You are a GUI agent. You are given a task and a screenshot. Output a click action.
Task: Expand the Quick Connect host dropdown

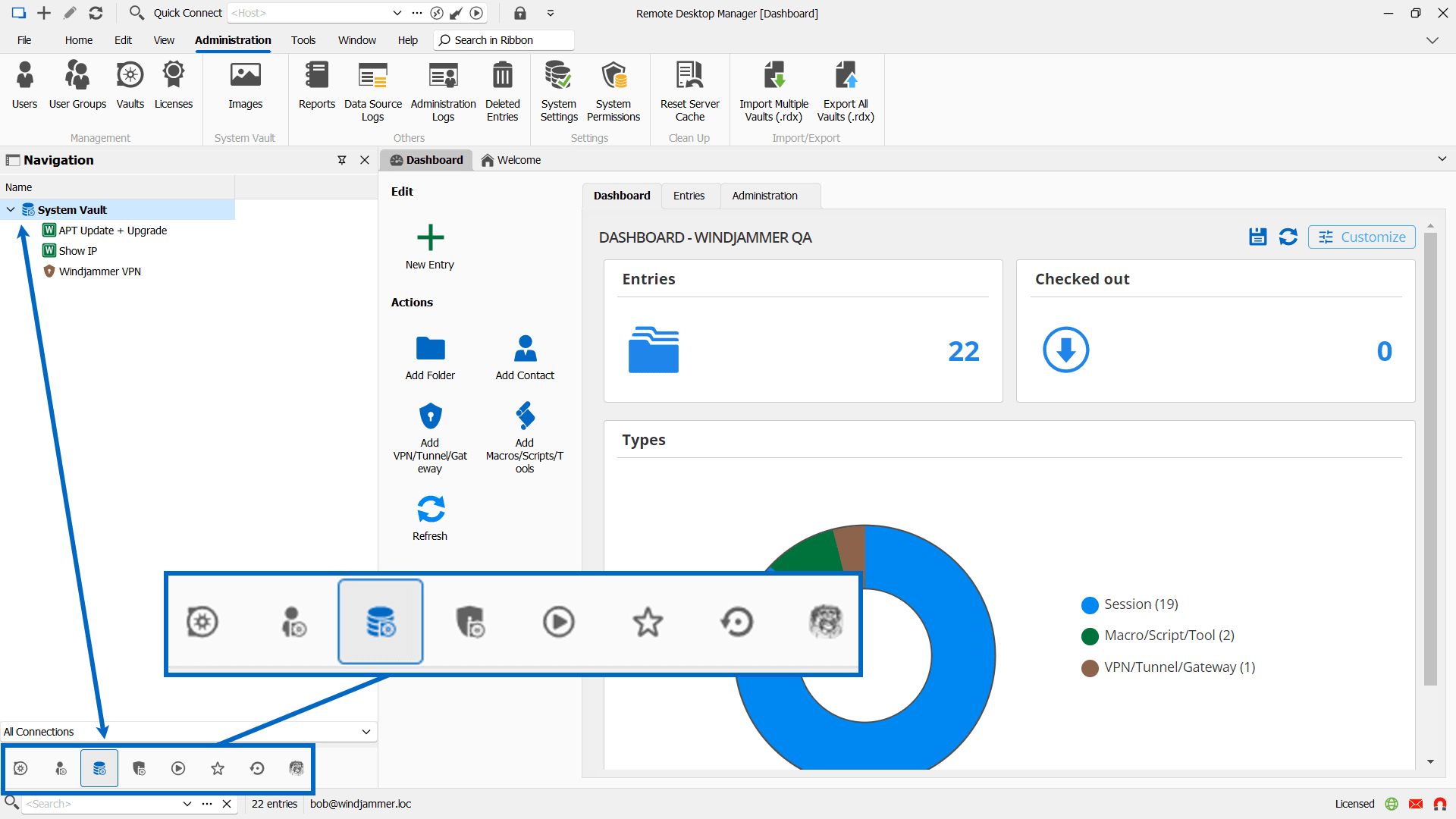[397, 13]
